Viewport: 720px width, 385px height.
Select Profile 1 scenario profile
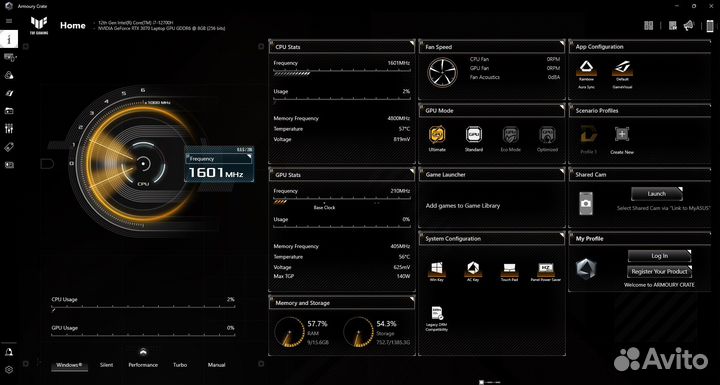pos(588,140)
